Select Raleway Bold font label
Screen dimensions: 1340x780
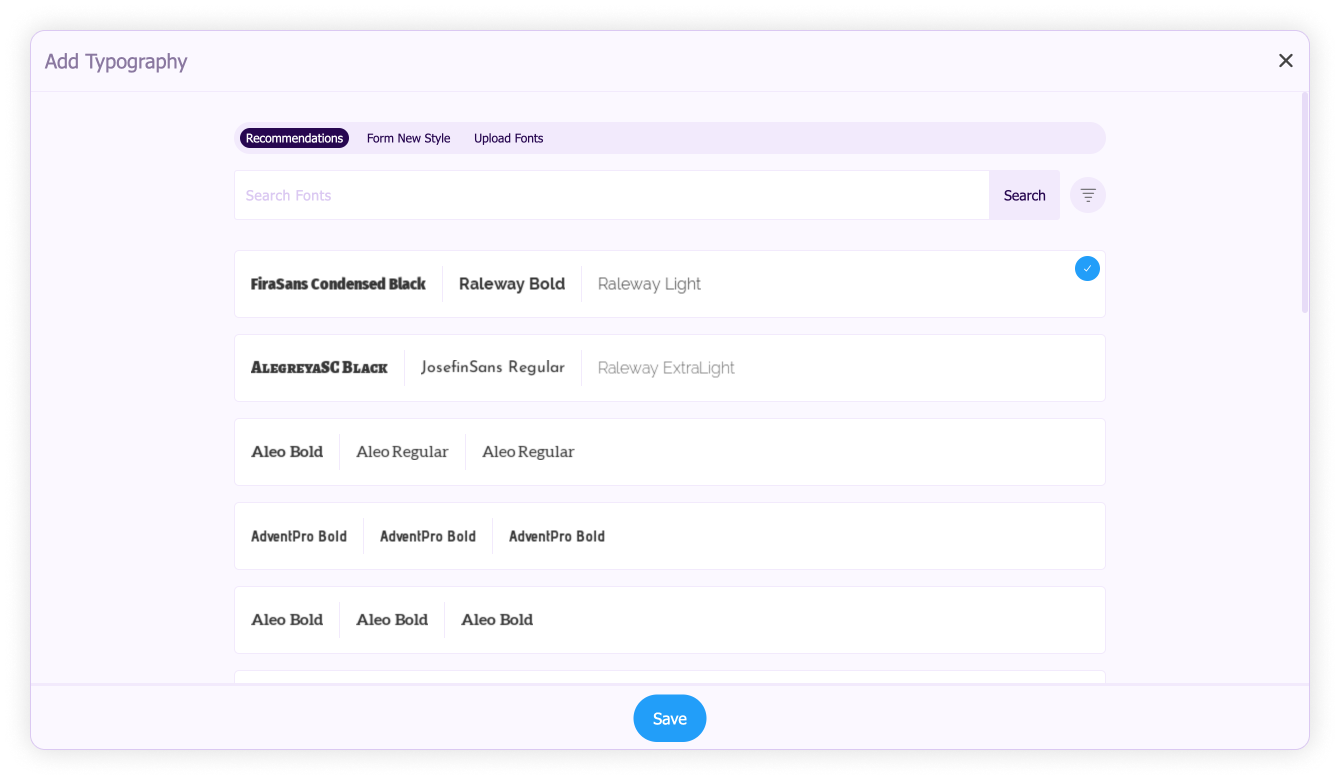coord(512,284)
